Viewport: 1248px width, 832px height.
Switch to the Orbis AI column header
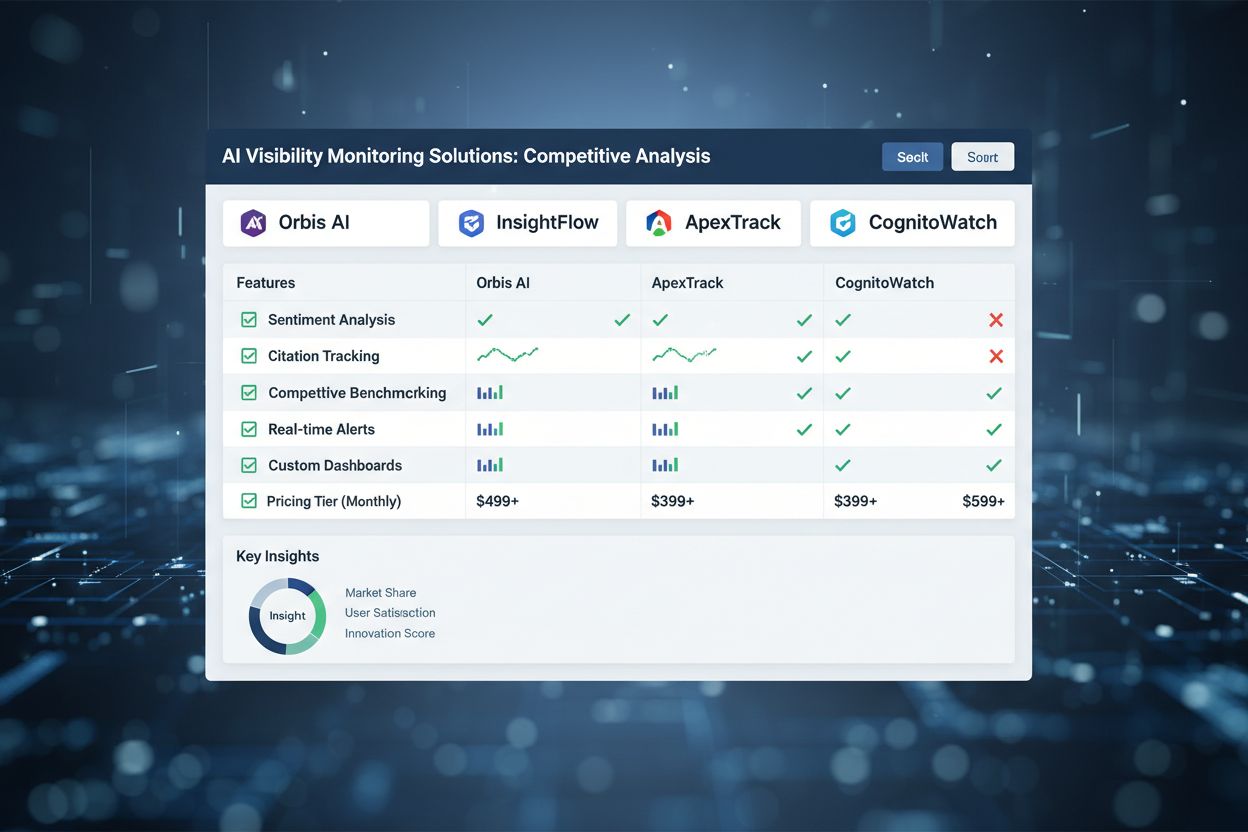(502, 282)
